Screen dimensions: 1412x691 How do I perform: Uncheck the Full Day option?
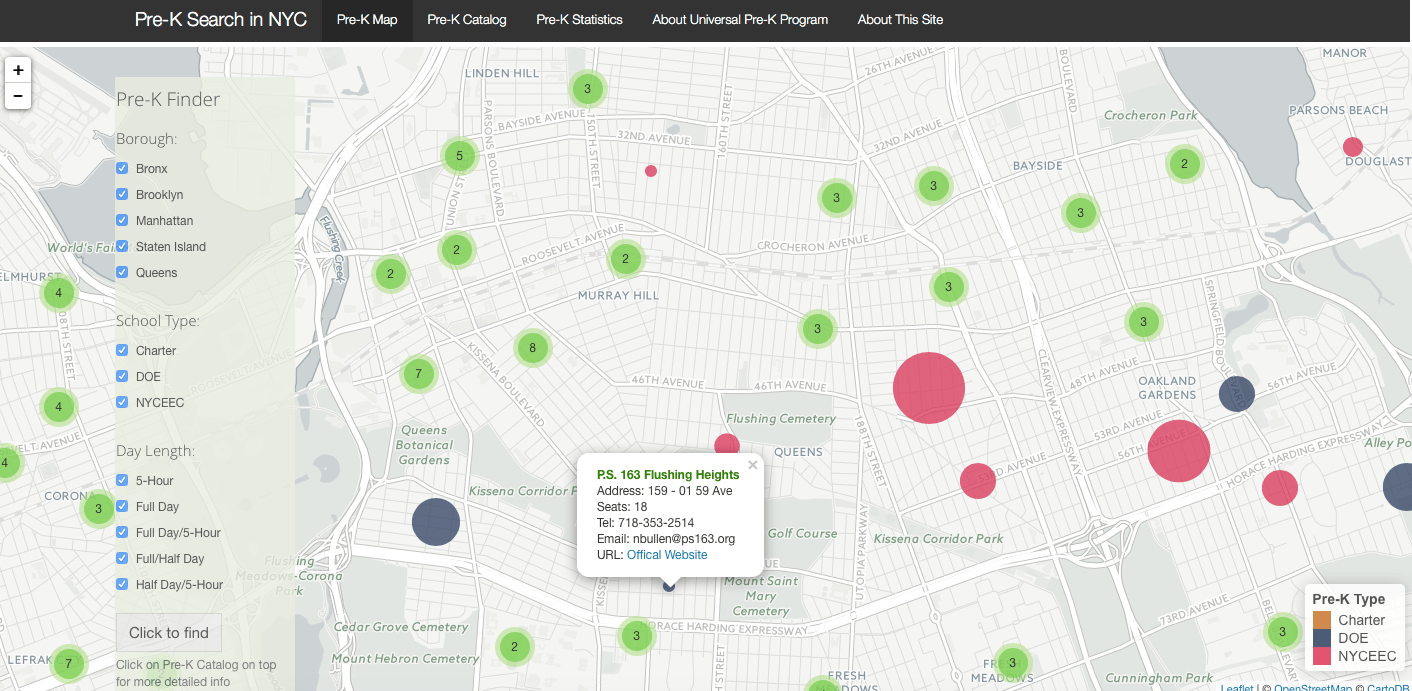click(x=122, y=507)
